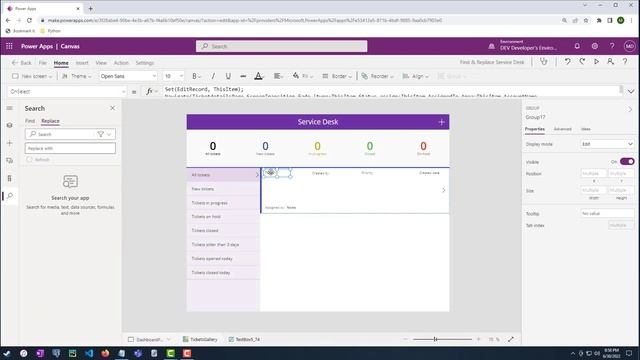Open the Open Sans font dropdown

(128, 76)
